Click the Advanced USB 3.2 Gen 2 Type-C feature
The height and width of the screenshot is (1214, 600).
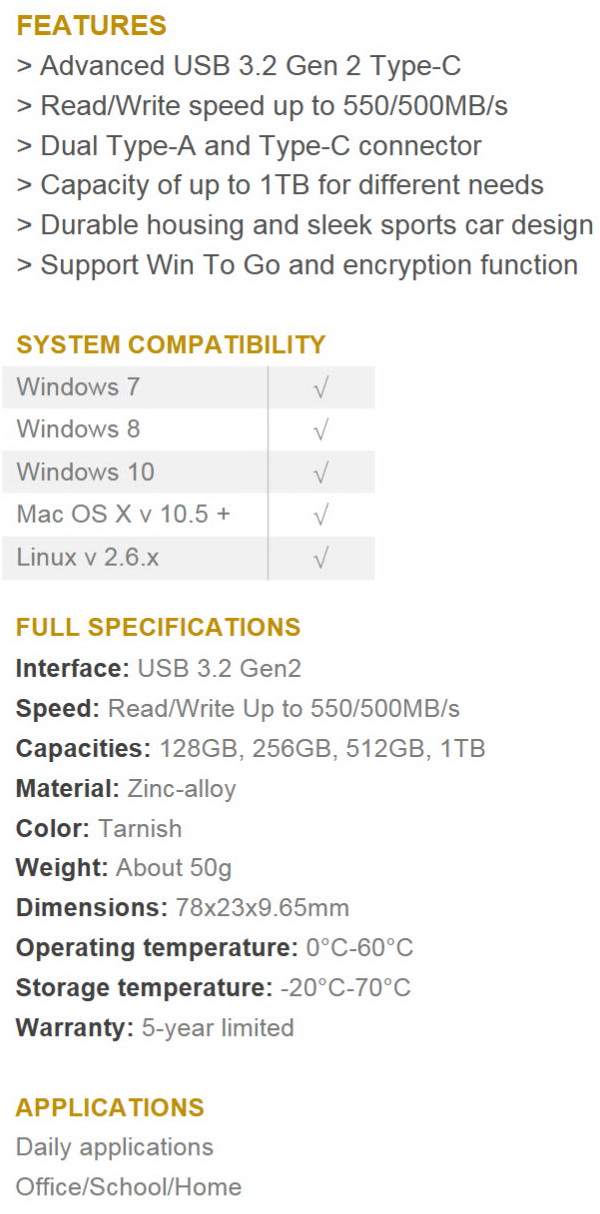click(239, 66)
